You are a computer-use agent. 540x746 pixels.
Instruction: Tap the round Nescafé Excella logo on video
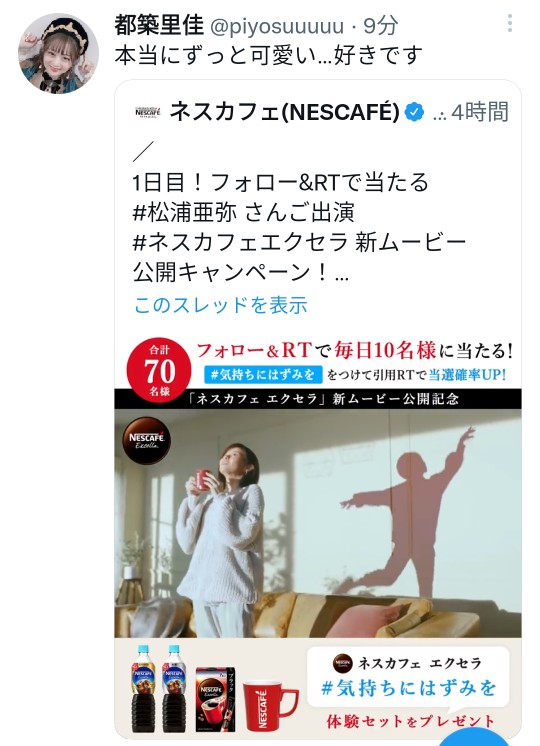pyautogui.click(x=147, y=440)
